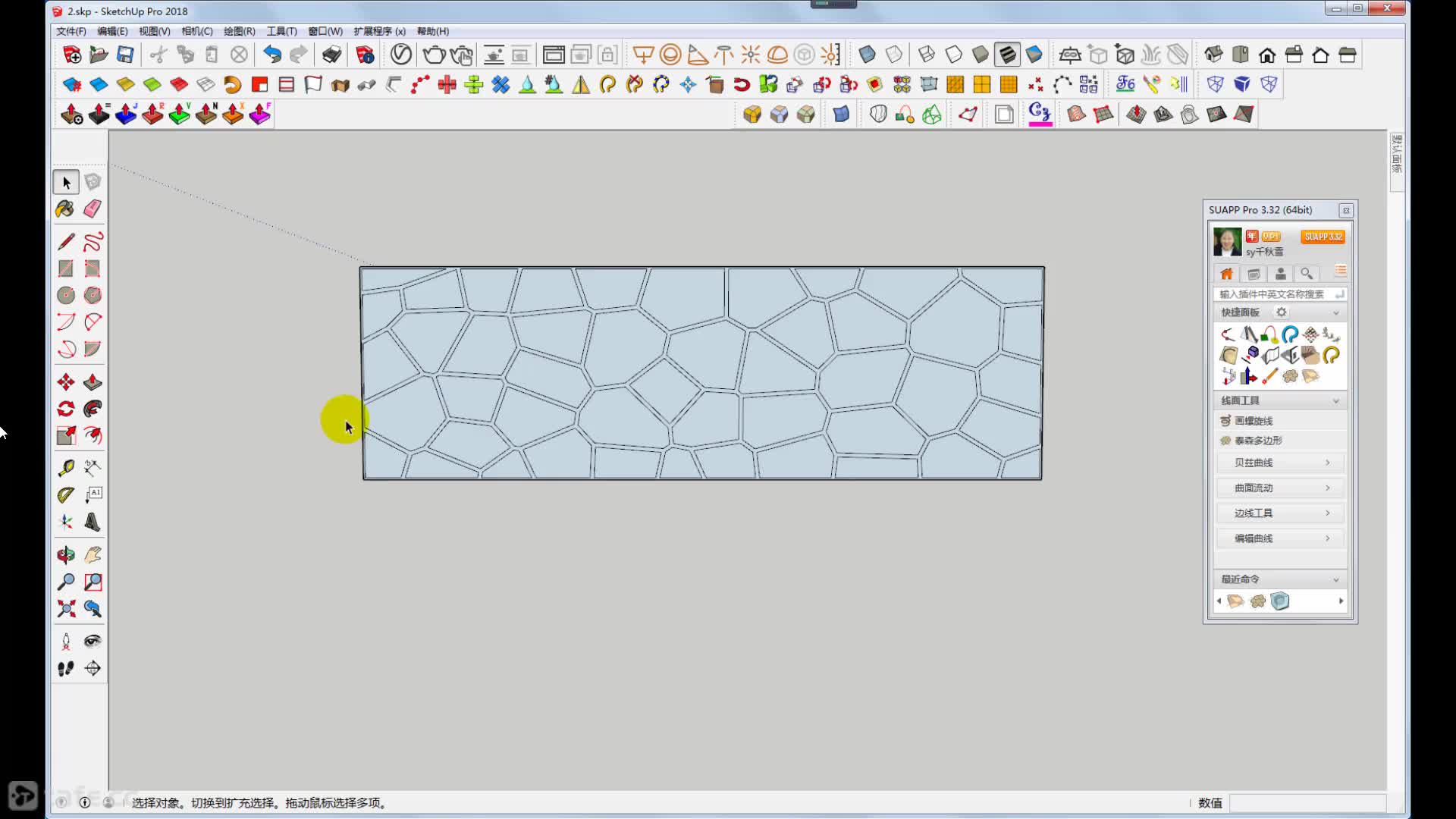Open quick panel settings gear
The height and width of the screenshot is (819, 1456).
click(1281, 312)
